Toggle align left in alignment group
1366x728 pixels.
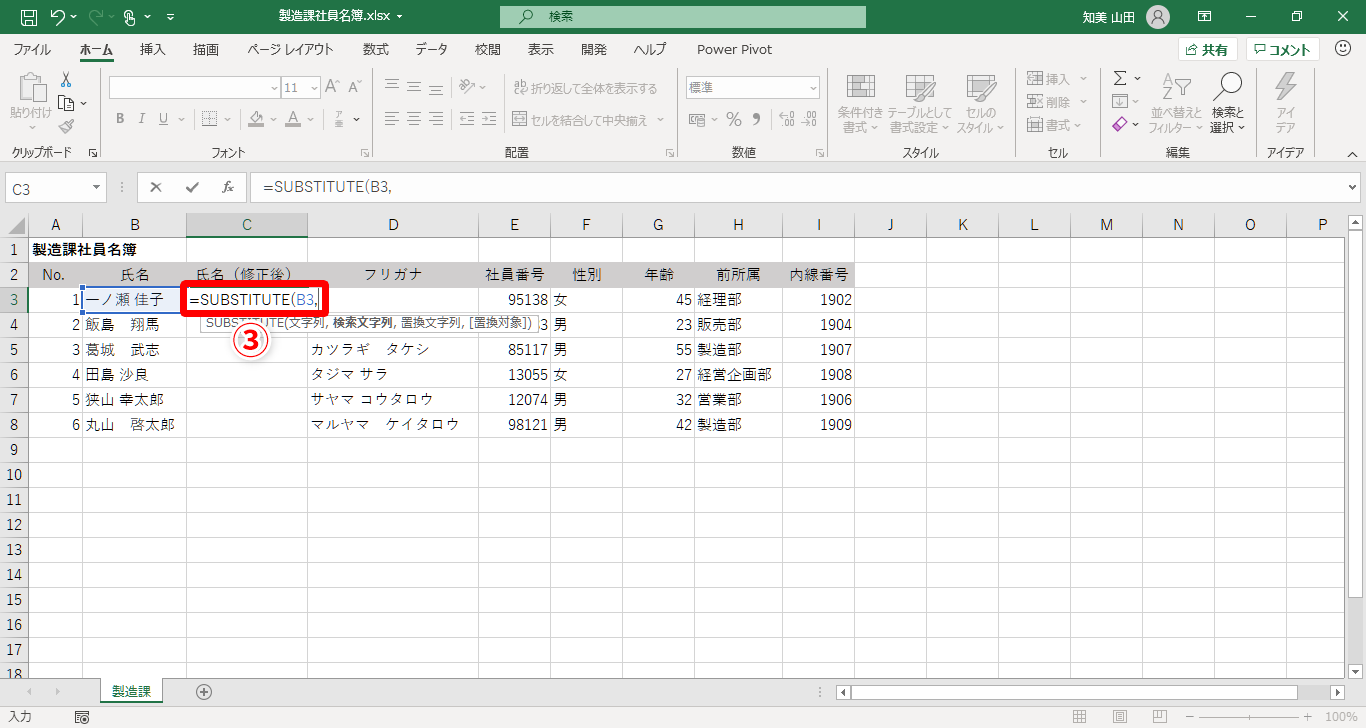(x=392, y=119)
